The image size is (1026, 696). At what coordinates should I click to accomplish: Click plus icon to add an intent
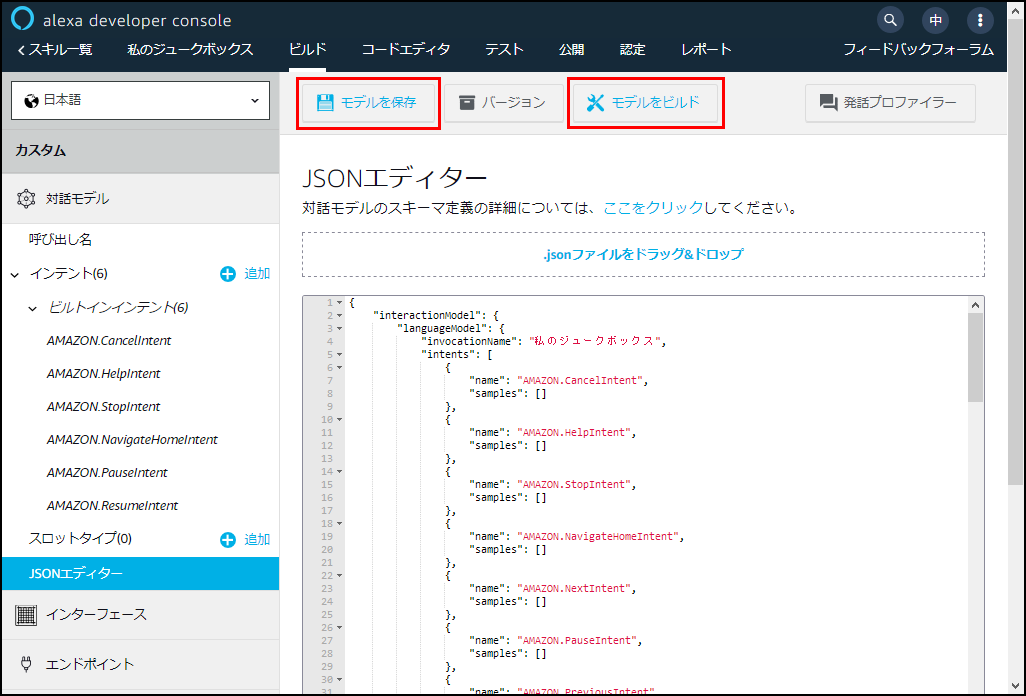228,274
